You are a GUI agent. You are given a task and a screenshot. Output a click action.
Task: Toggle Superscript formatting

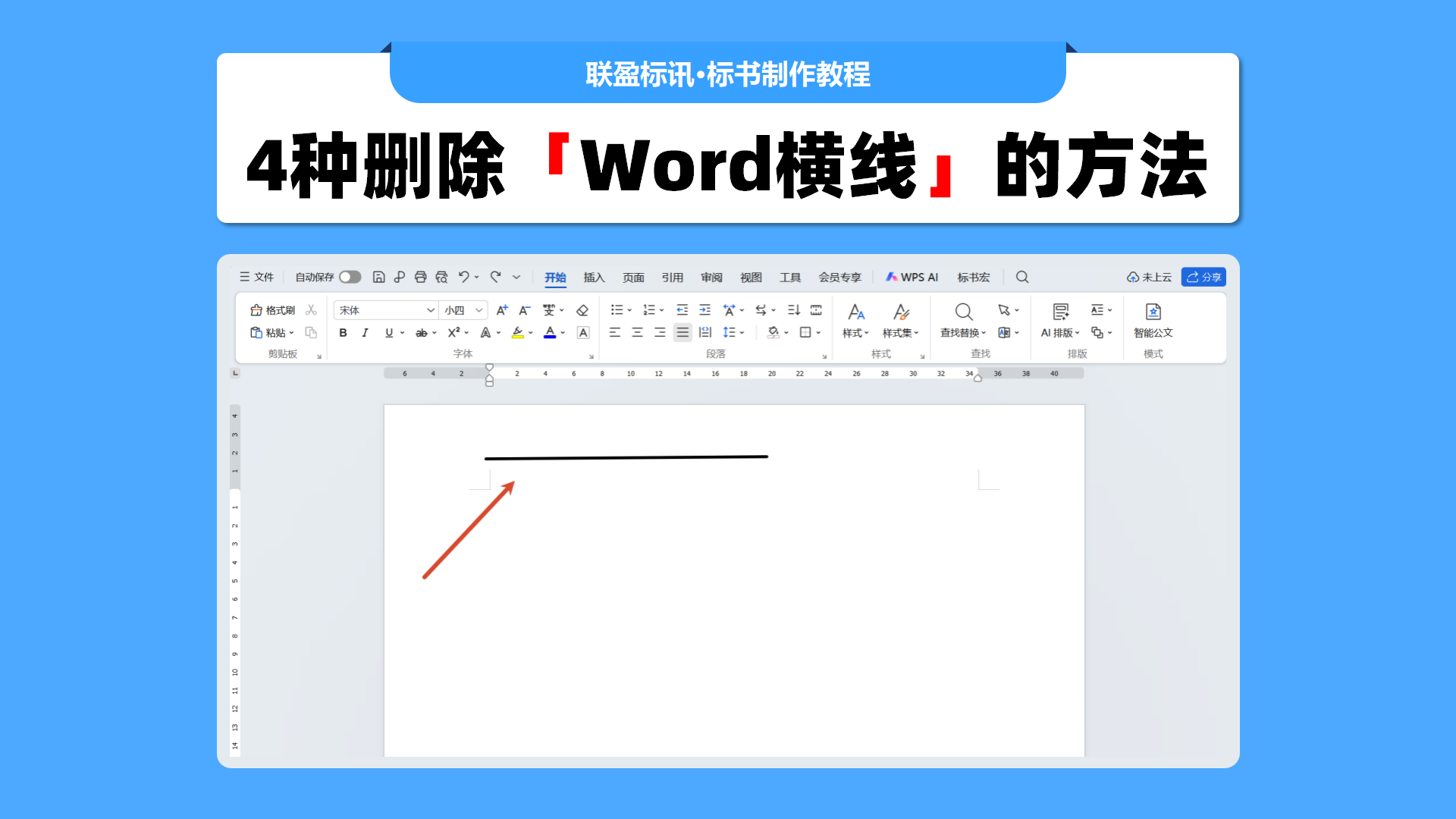(x=453, y=332)
